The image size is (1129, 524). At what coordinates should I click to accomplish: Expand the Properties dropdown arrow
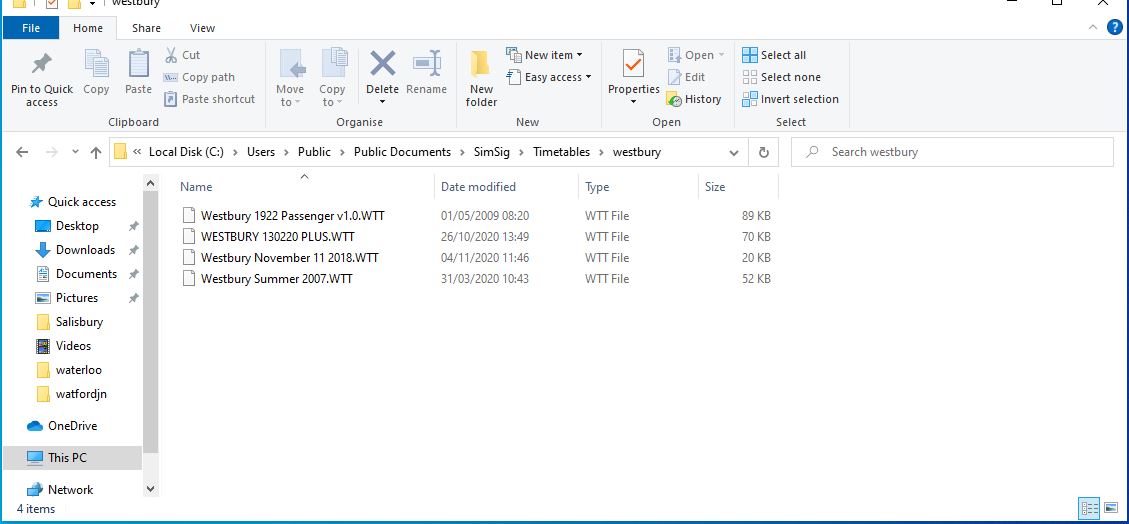[x=634, y=101]
